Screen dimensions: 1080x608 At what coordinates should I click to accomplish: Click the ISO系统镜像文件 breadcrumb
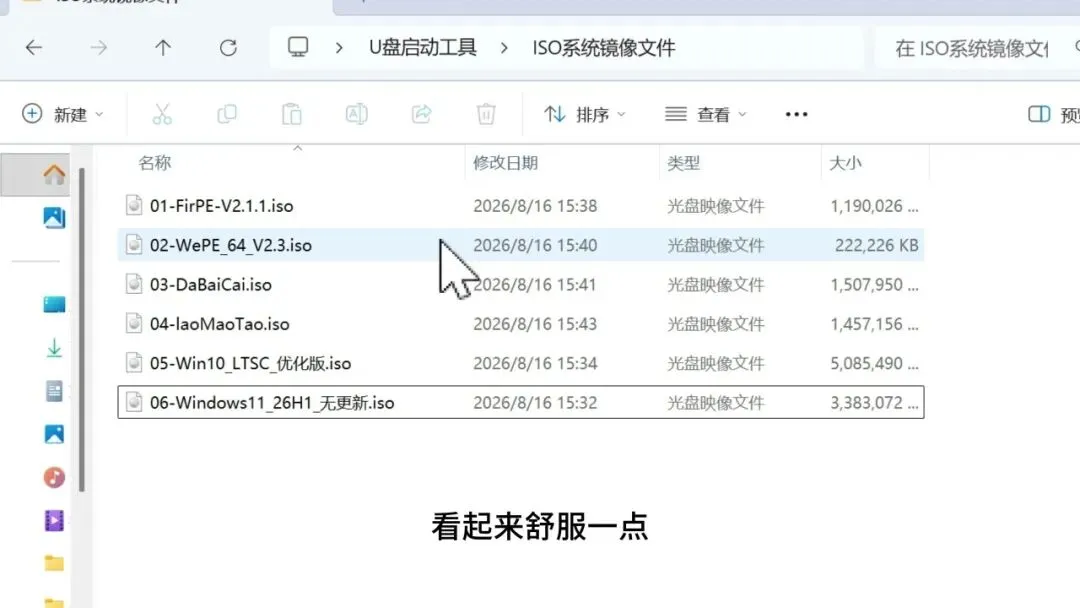(604, 48)
